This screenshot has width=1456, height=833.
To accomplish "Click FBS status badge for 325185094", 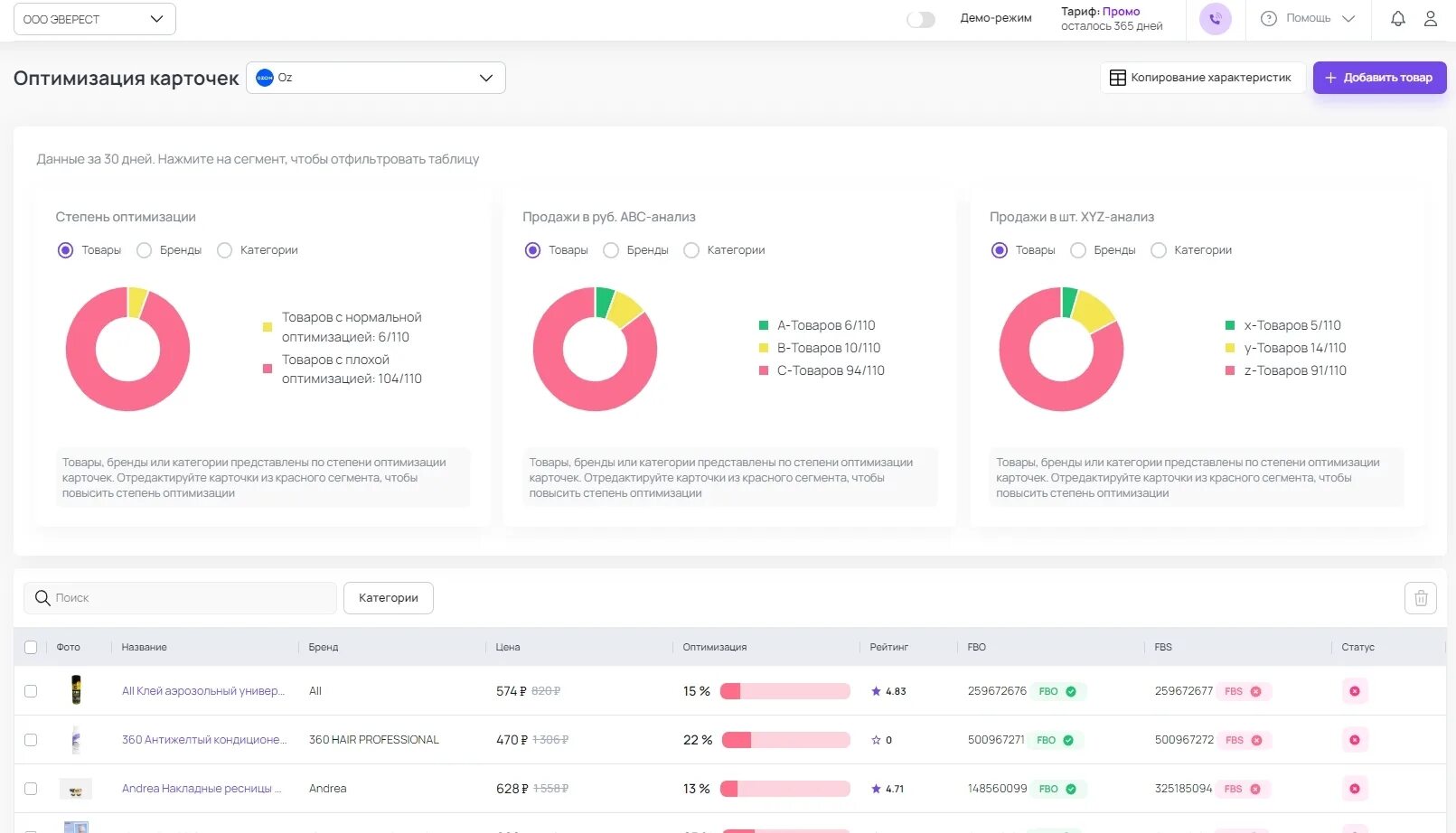I will pos(1244,789).
